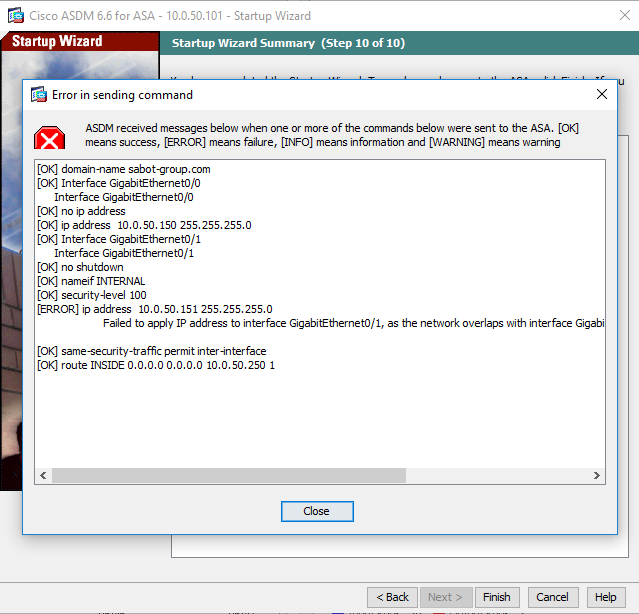Click the indented Interface GigabitEthernet0/0 echo line
The height and width of the screenshot is (614, 639).
click(124, 197)
